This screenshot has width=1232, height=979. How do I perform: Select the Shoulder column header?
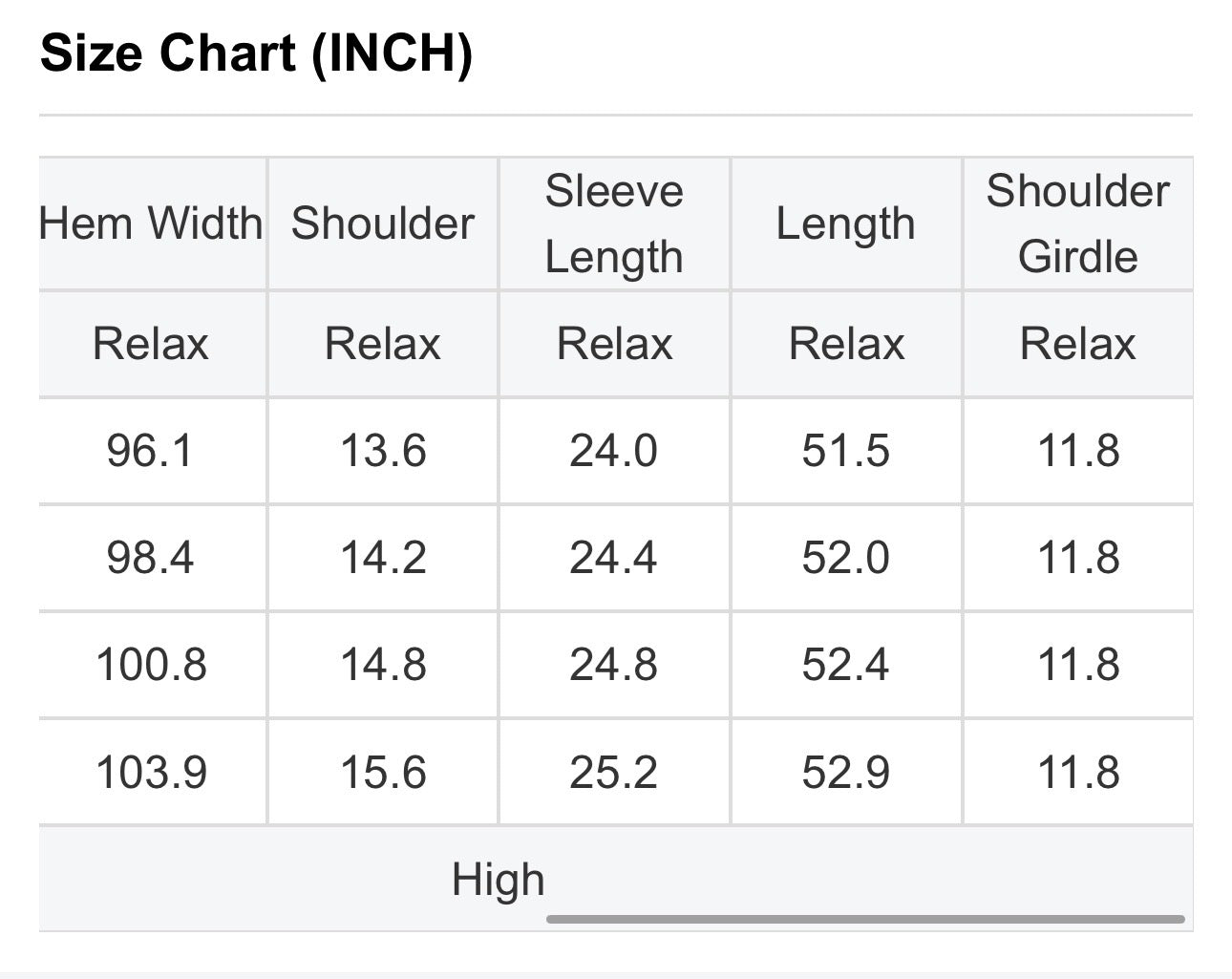tap(383, 223)
